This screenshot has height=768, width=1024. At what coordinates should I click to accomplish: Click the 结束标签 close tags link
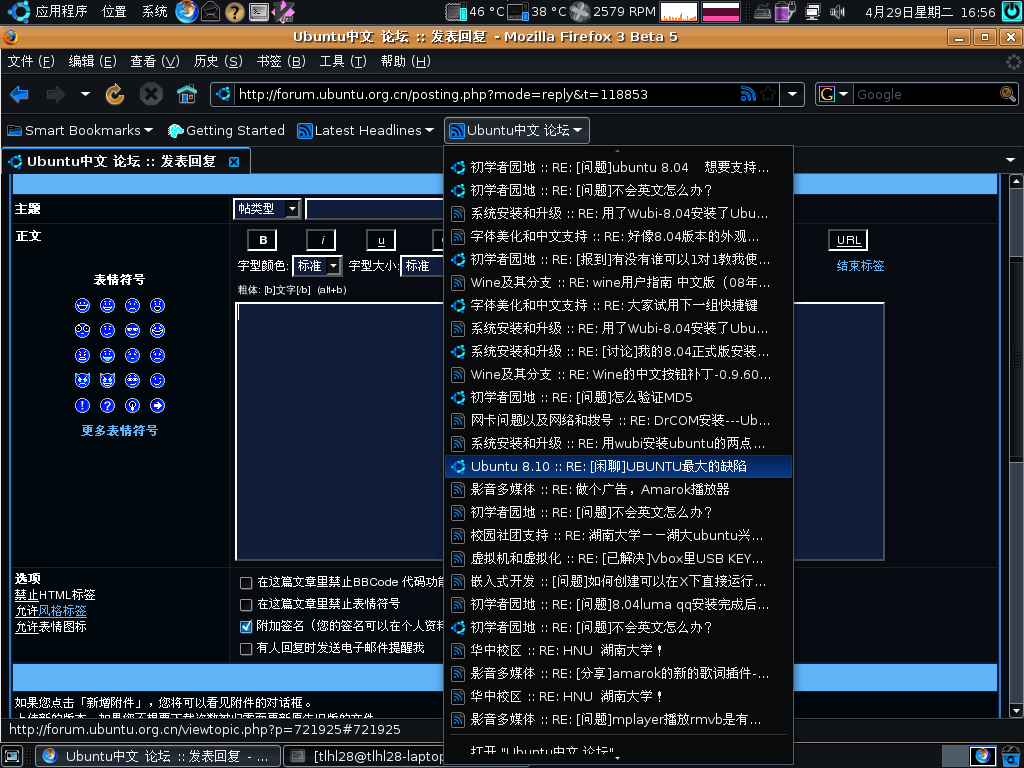pos(860,266)
